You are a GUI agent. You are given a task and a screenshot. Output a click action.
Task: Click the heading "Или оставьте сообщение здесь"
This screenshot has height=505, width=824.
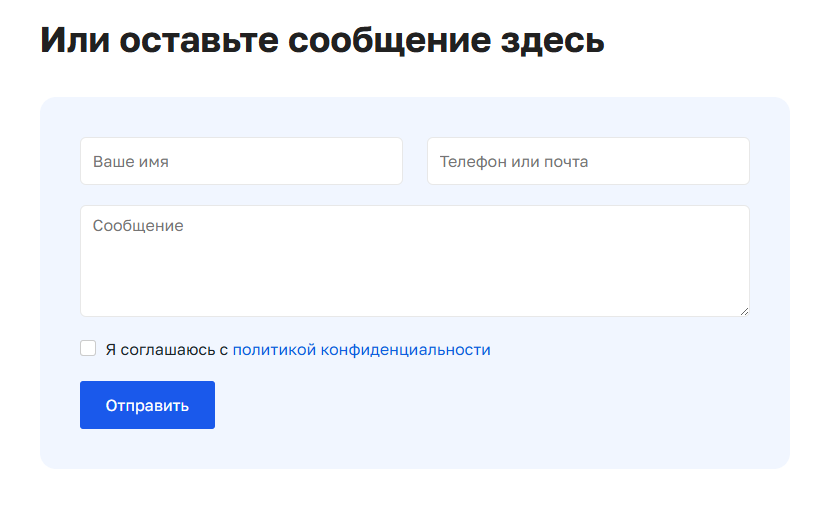(322, 40)
